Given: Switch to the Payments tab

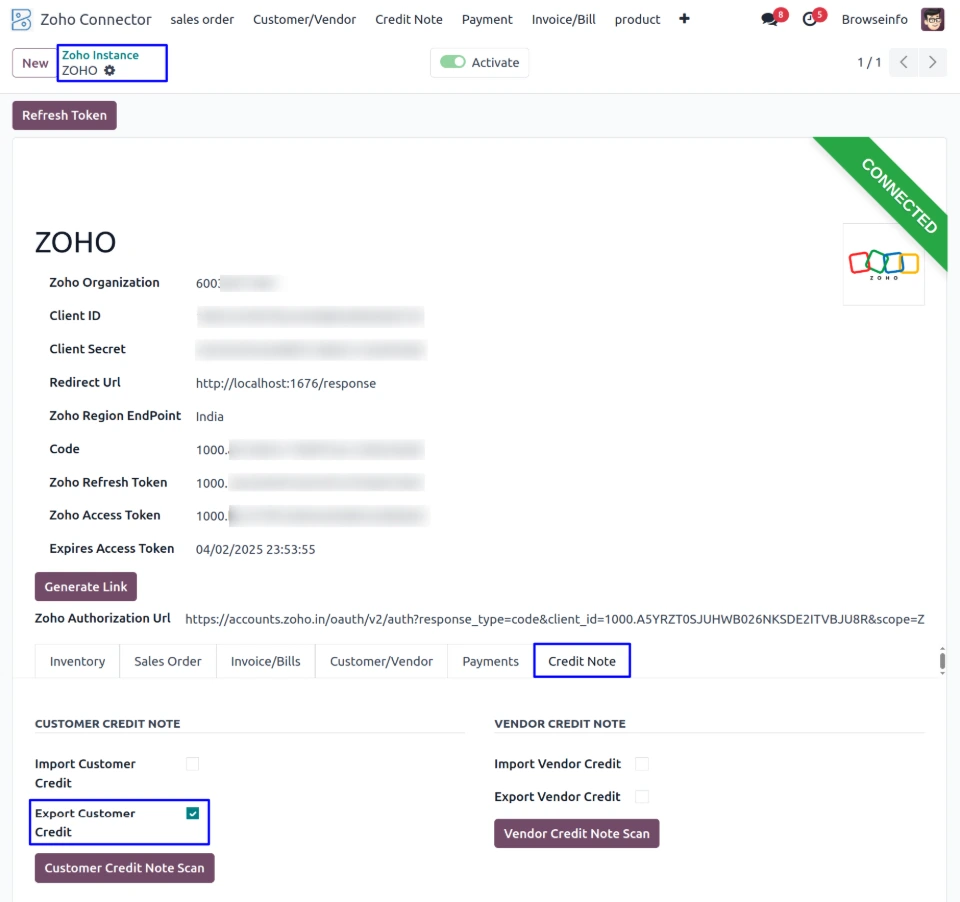Looking at the screenshot, I should (x=490, y=661).
